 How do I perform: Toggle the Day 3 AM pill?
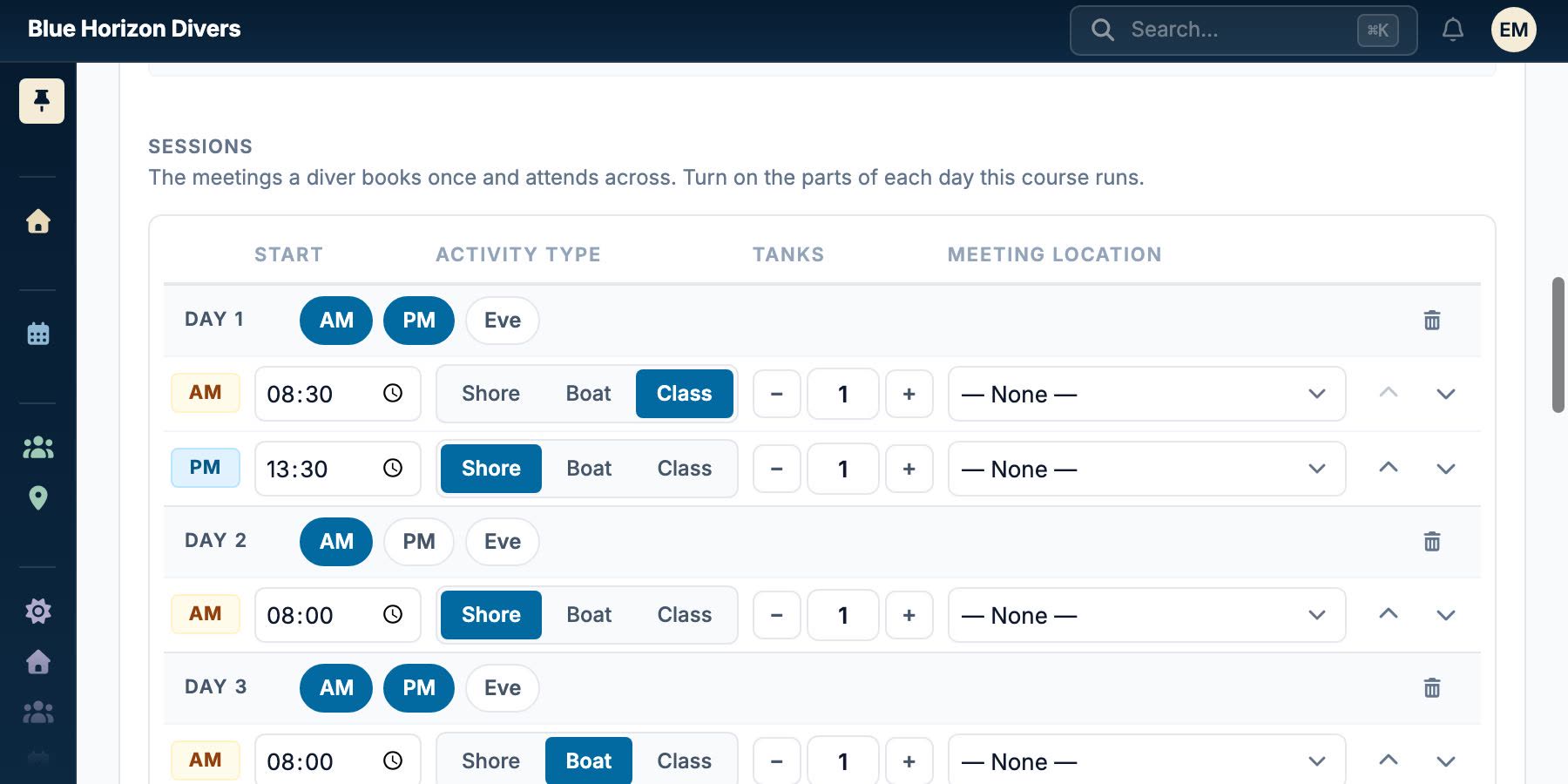point(336,688)
